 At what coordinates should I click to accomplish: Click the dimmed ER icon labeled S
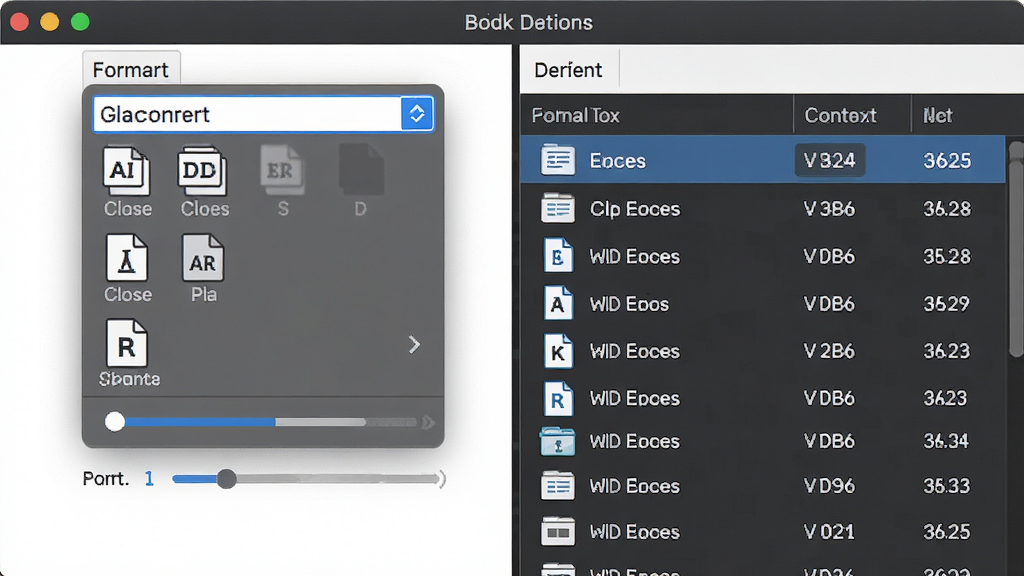[x=281, y=170]
